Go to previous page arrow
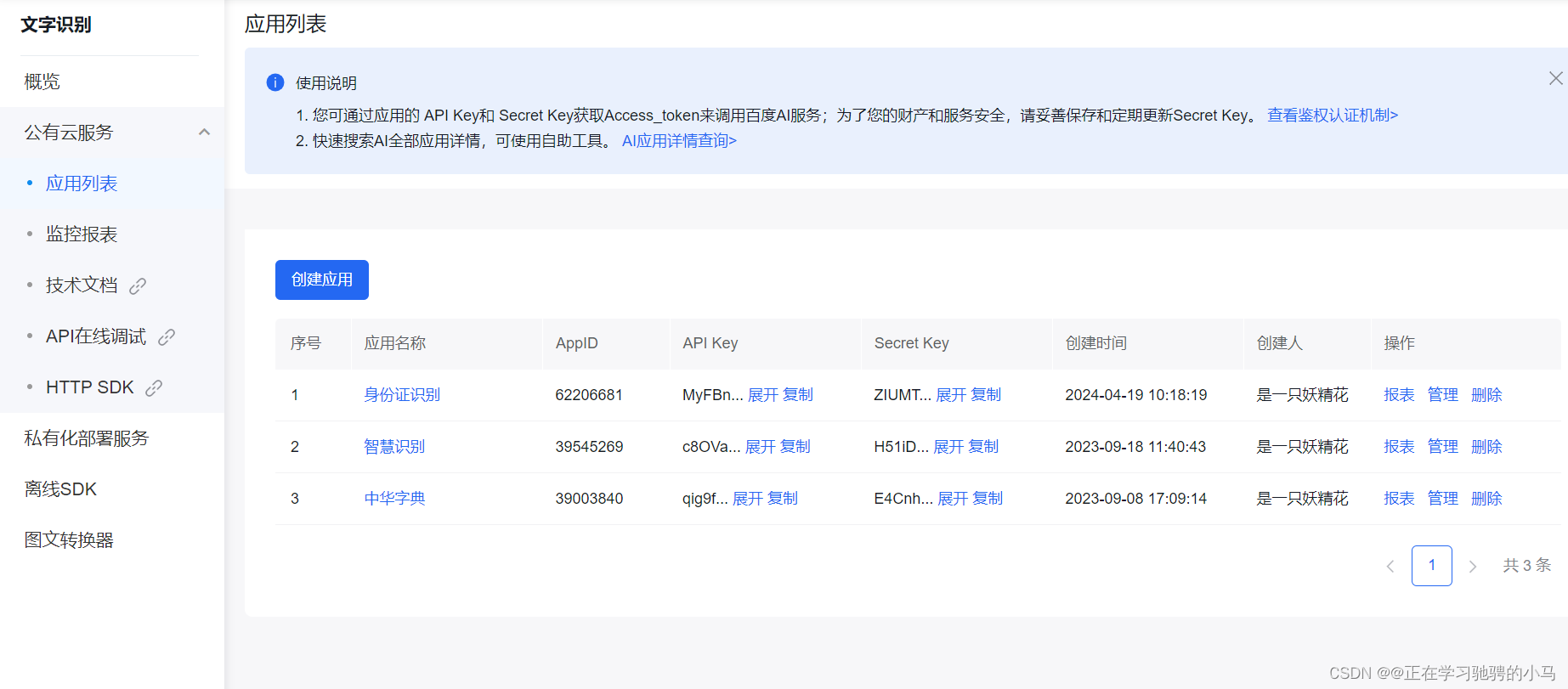The height and width of the screenshot is (689, 1568). [x=1390, y=566]
